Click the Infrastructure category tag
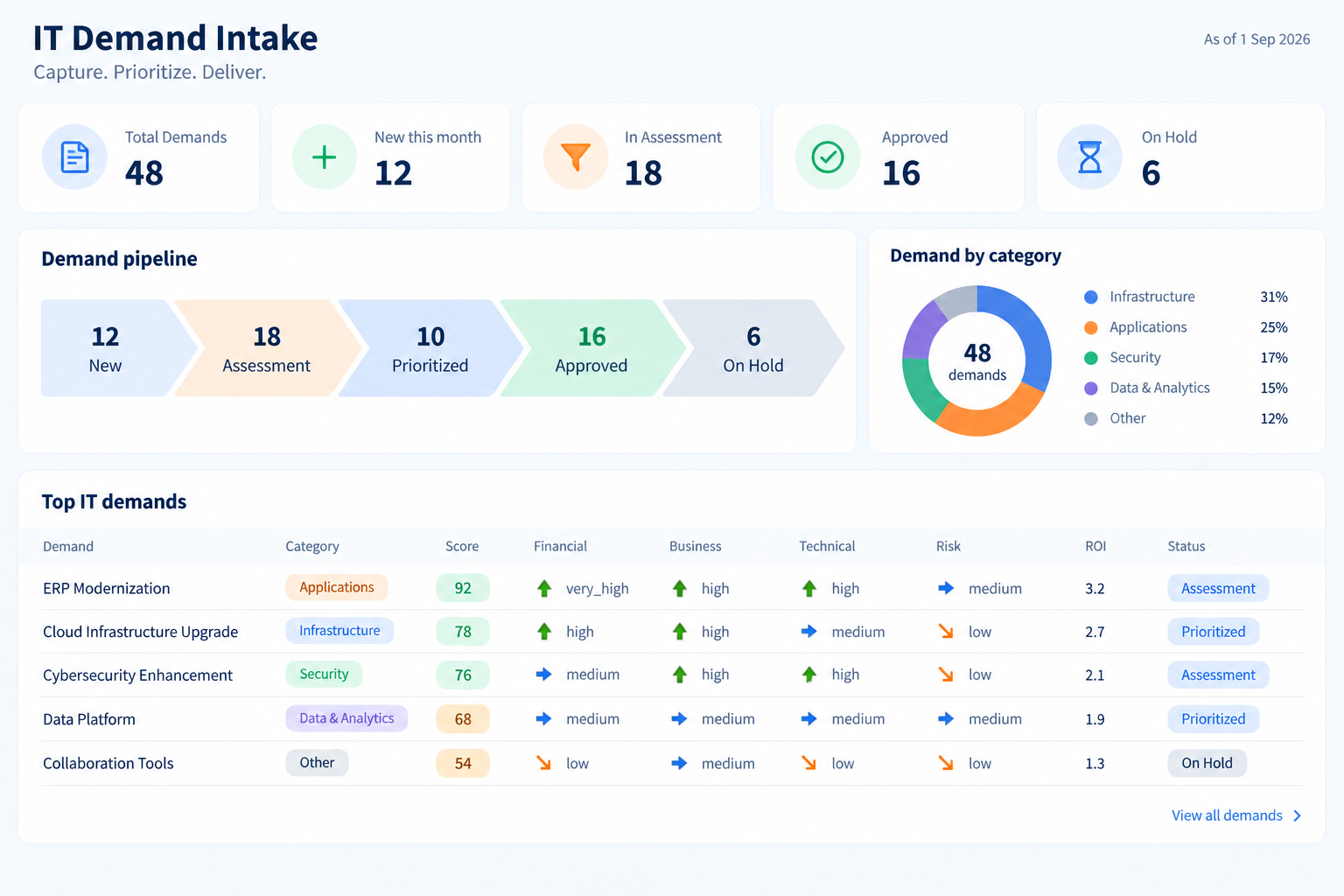1344x896 pixels. point(339,630)
